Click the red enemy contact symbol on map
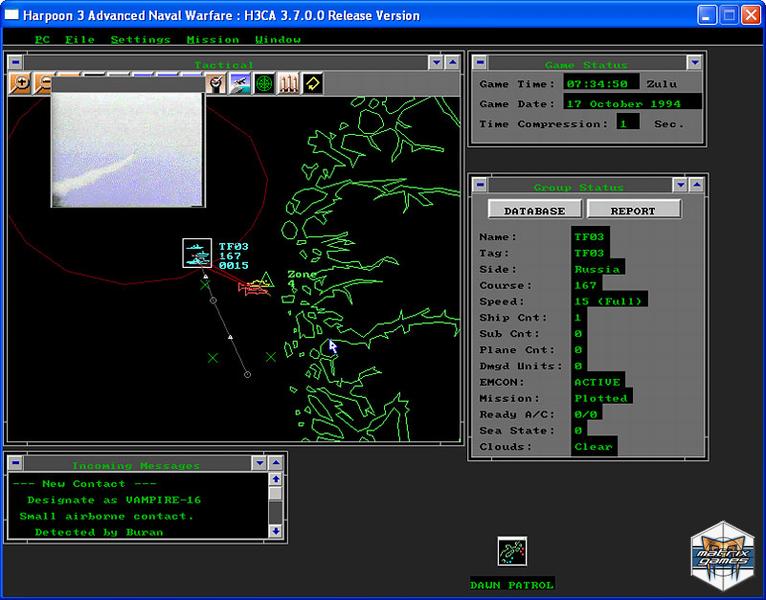This screenshot has height=600, width=766. click(x=251, y=289)
